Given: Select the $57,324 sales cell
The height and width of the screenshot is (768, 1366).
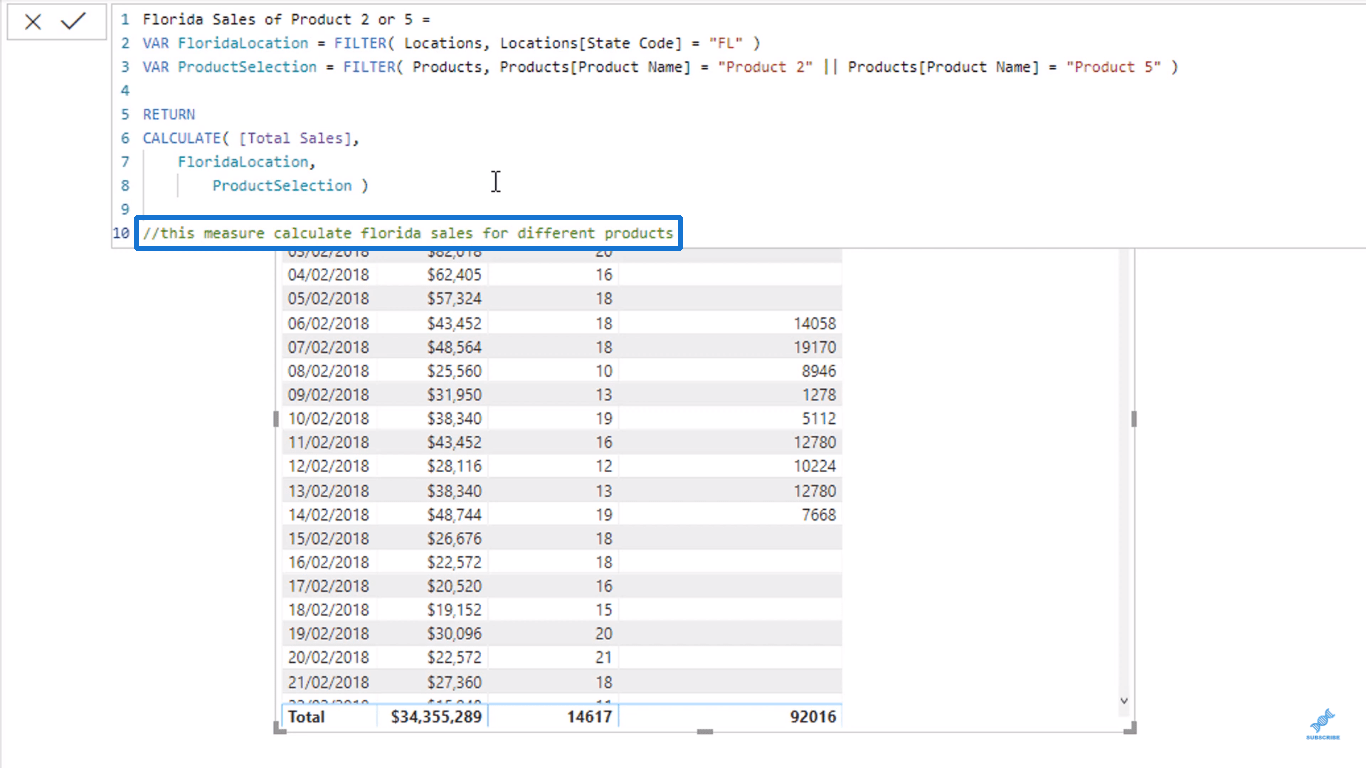Looking at the screenshot, I should point(454,299).
